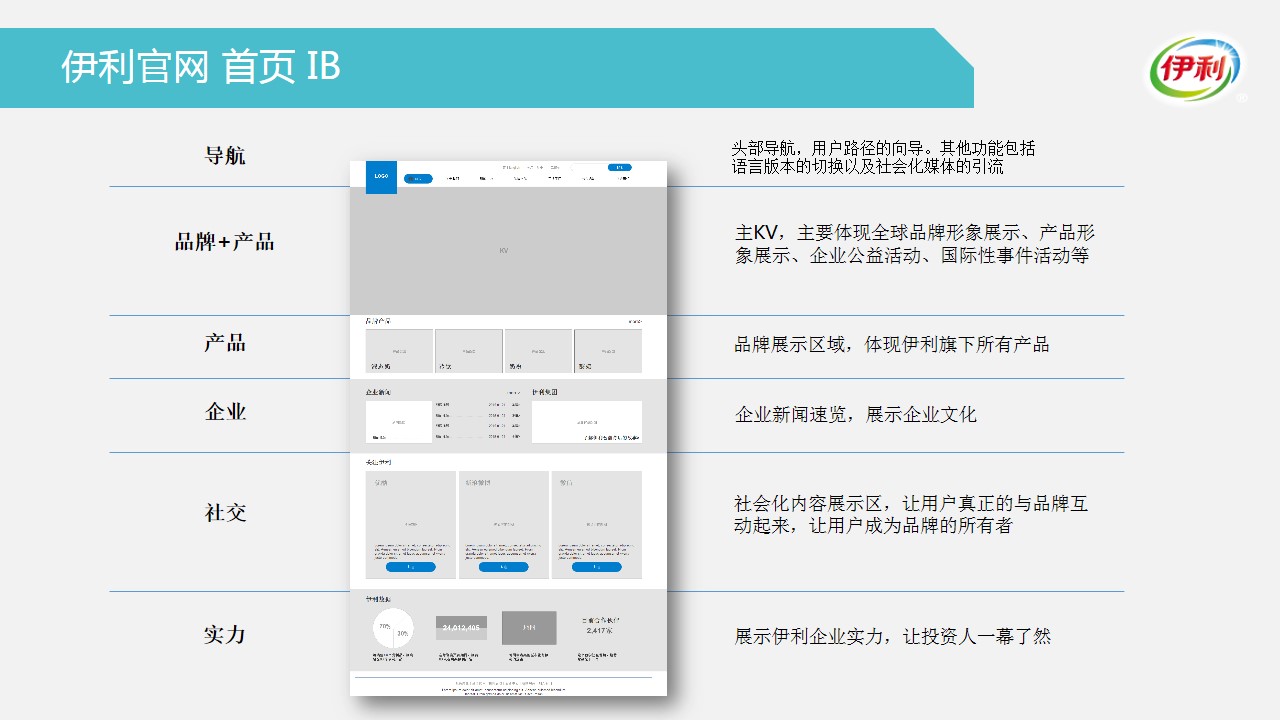Image resolution: width=1280 pixels, height=720 pixels.
Task: Click the blue LOGO box in wireframe
Action: [x=381, y=177]
